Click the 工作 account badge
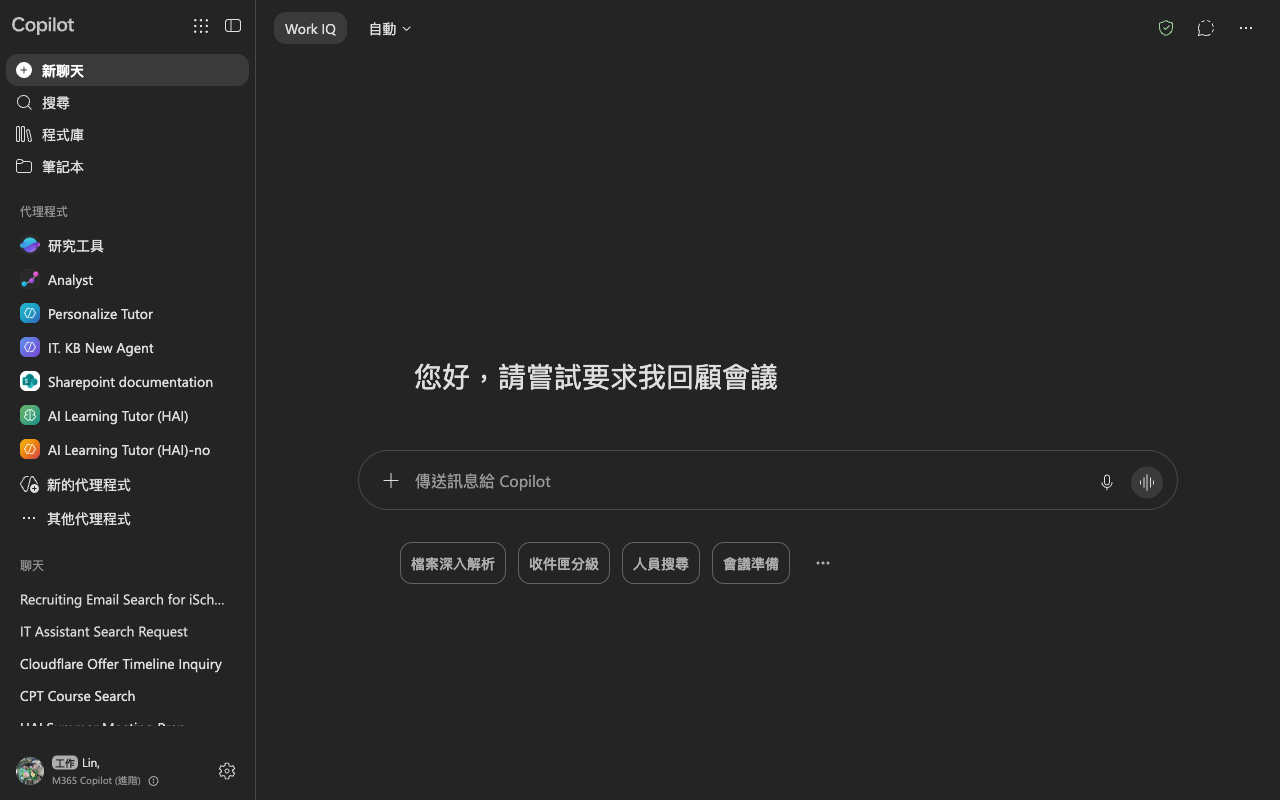1280x800 pixels. [x=65, y=763]
